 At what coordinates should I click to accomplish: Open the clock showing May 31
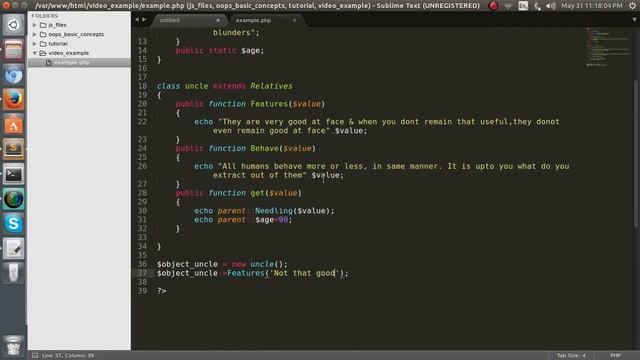[592, 6]
